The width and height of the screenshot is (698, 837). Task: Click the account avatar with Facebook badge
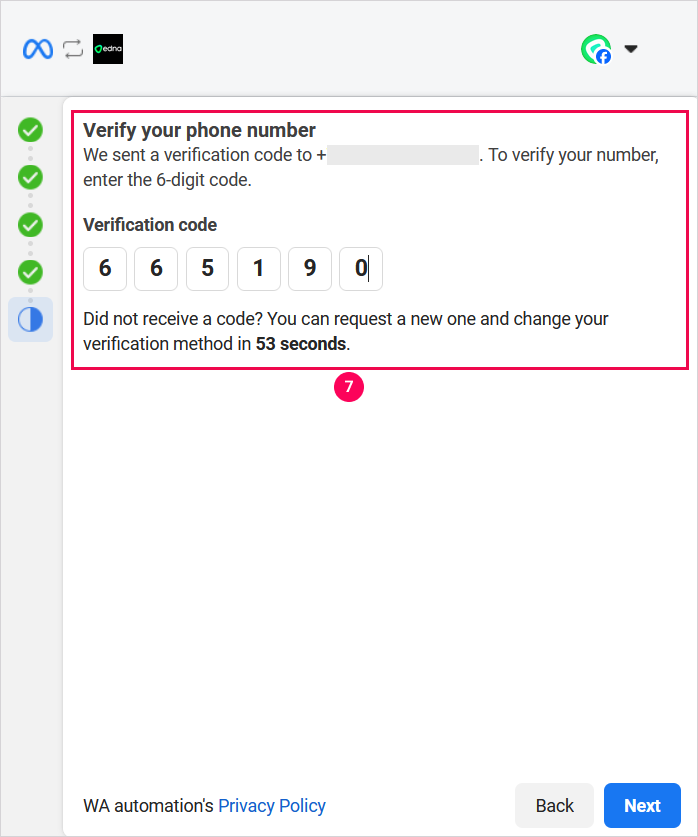(x=596, y=49)
